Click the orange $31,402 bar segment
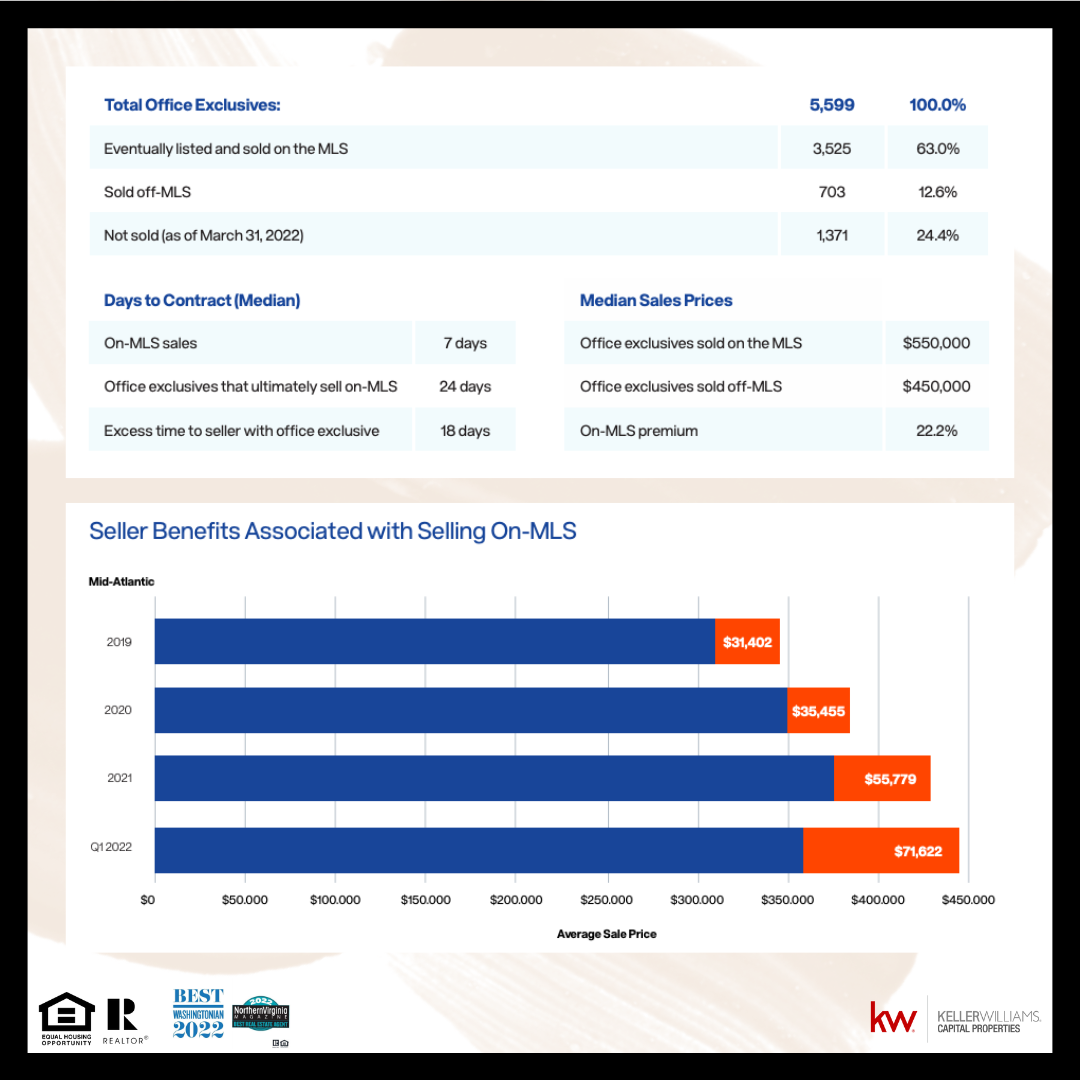 (x=747, y=641)
